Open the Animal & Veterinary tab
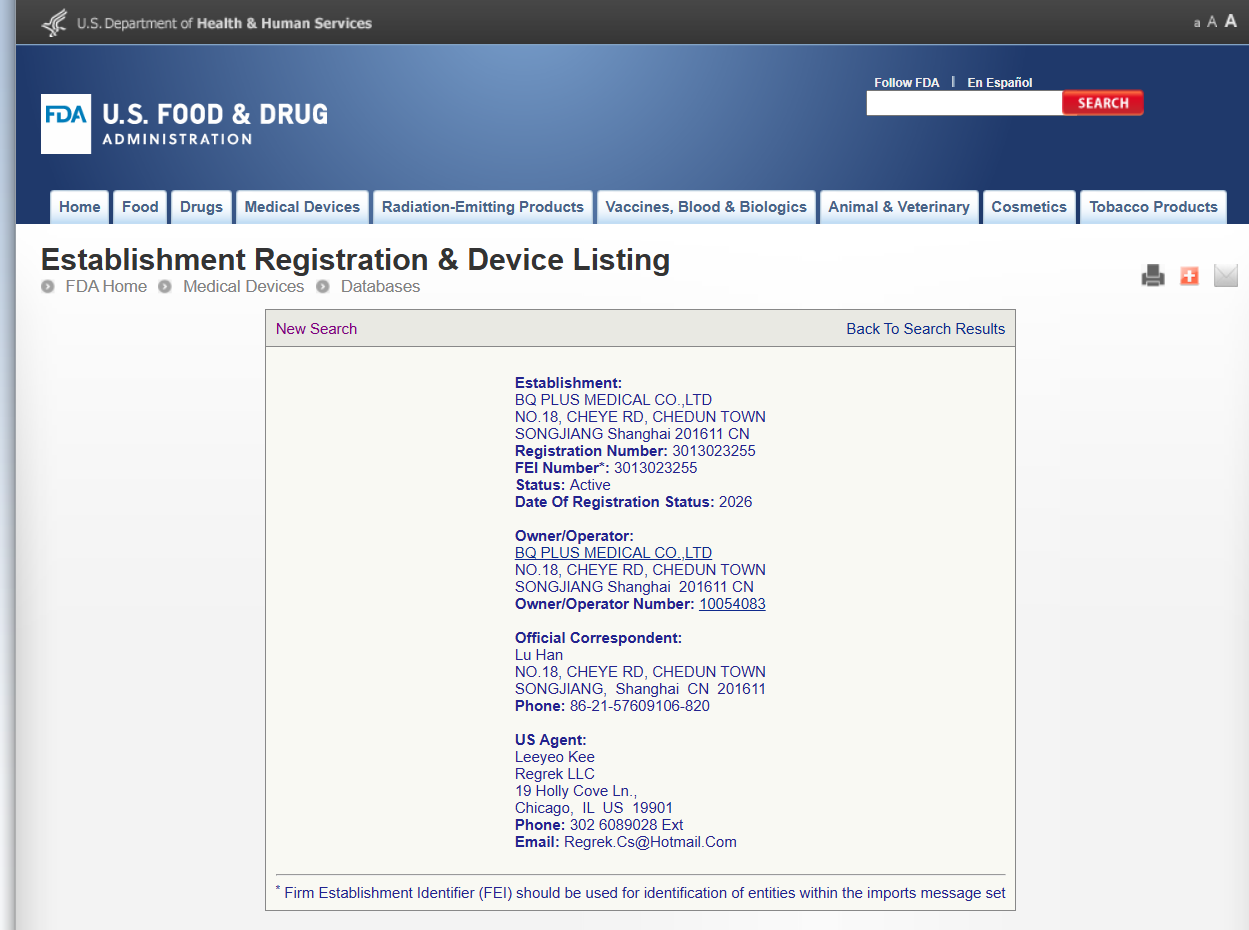The width and height of the screenshot is (1249, 930). [899, 207]
